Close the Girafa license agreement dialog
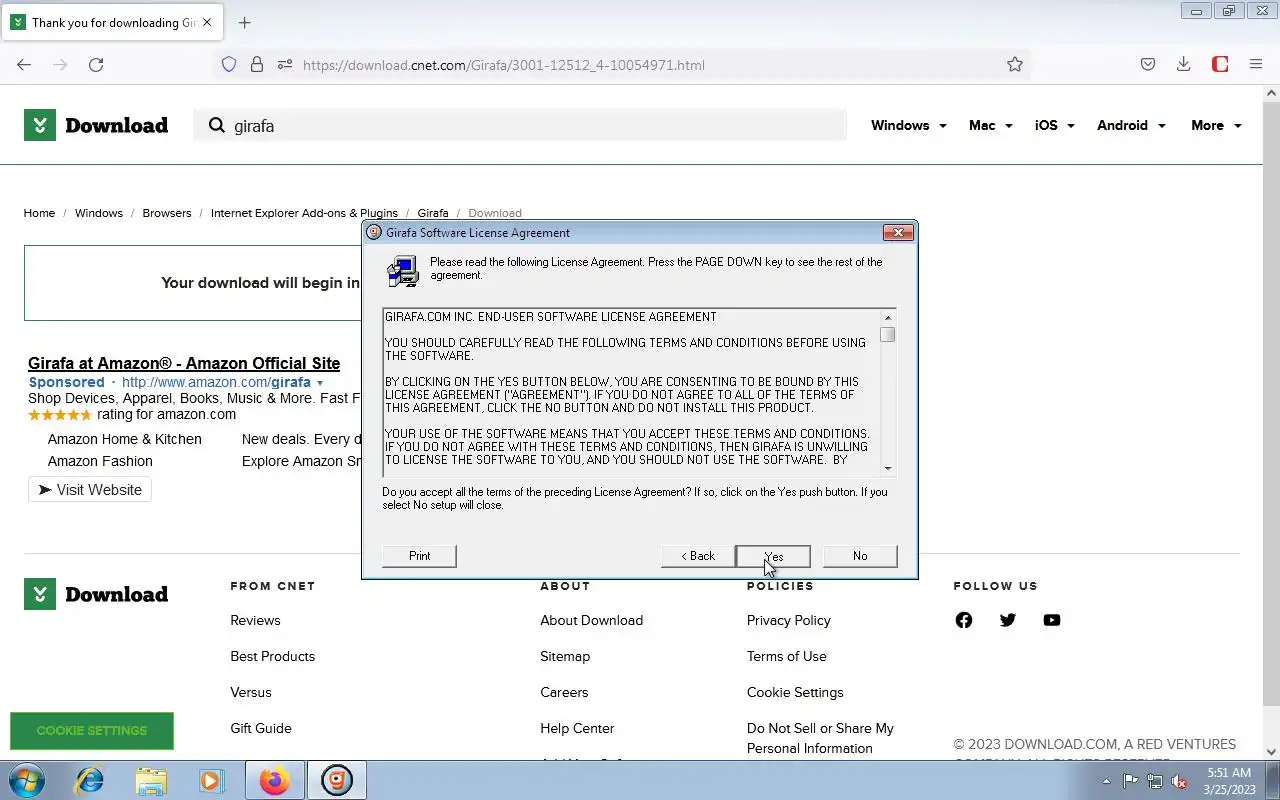Viewport: 1280px width, 800px height. (x=898, y=232)
